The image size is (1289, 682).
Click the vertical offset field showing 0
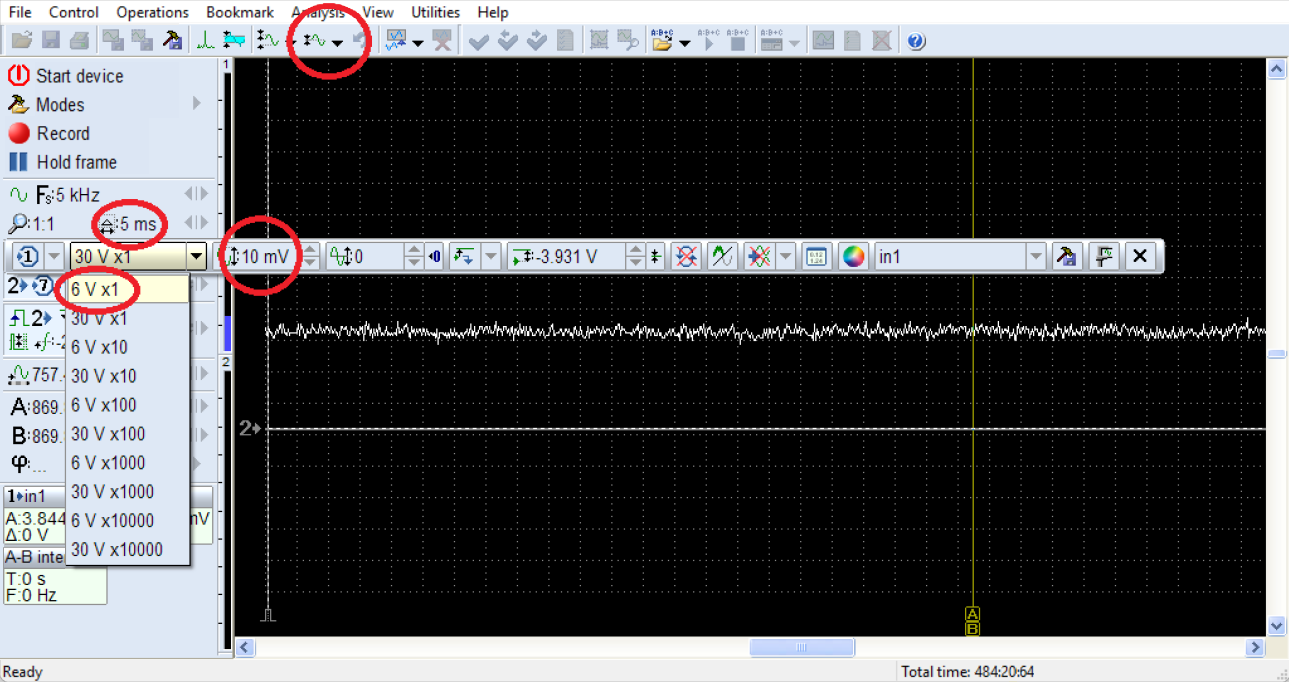pos(365,257)
